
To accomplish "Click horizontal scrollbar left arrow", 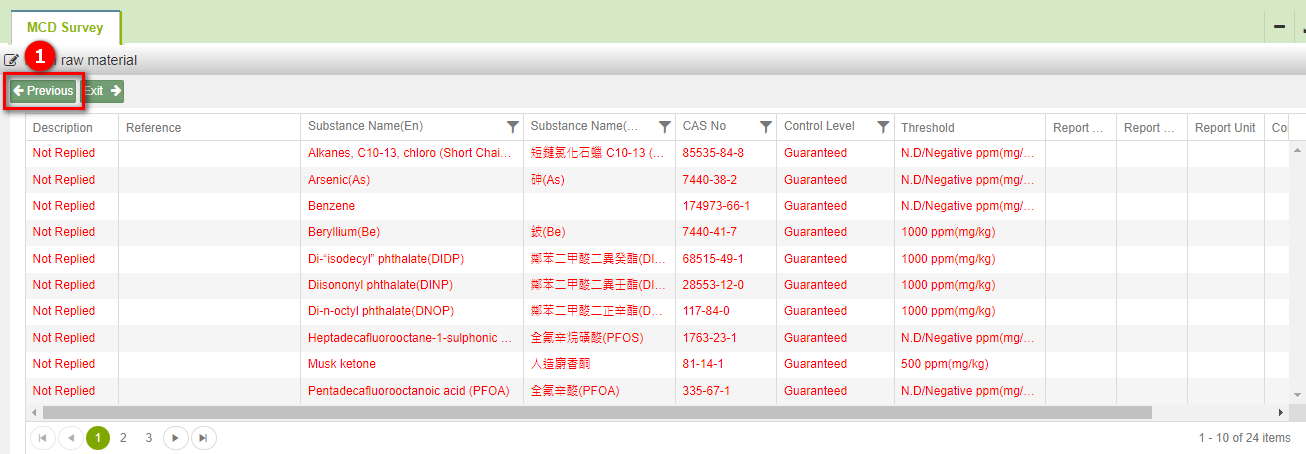I will [33, 412].
